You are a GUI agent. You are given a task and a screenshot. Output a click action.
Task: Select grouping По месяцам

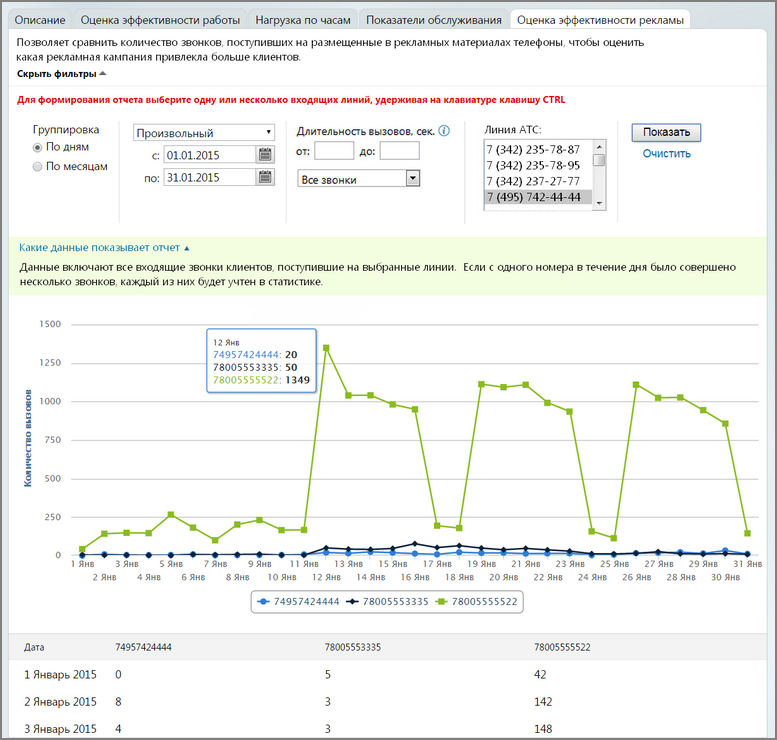37,167
